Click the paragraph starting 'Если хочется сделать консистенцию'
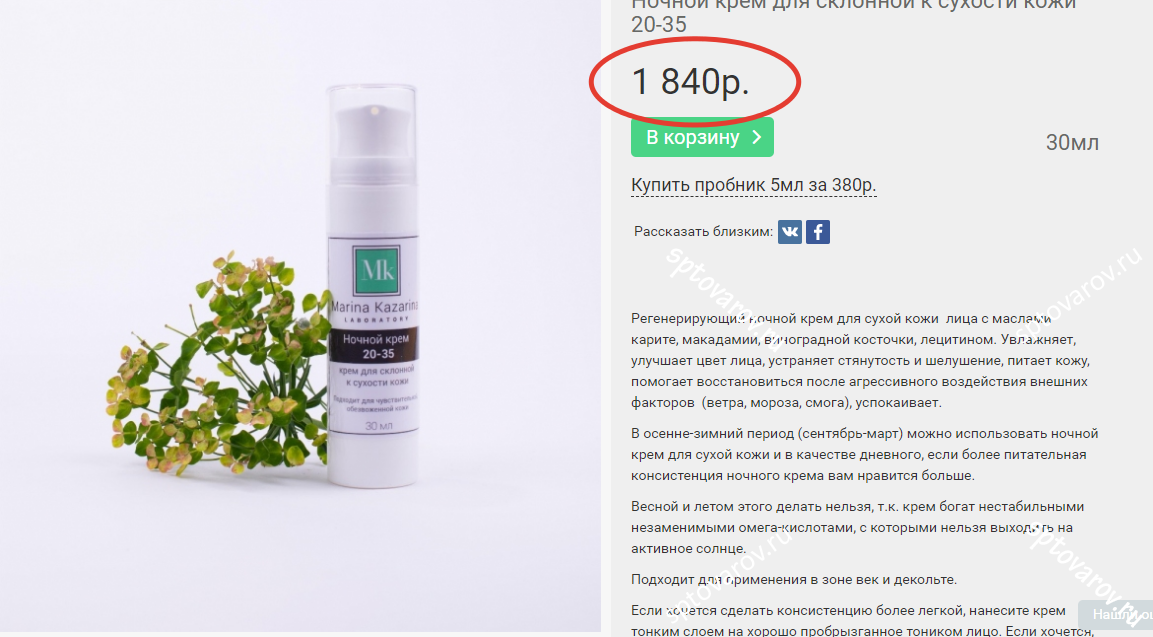Viewport: 1153px width, 637px height. click(862, 620)
